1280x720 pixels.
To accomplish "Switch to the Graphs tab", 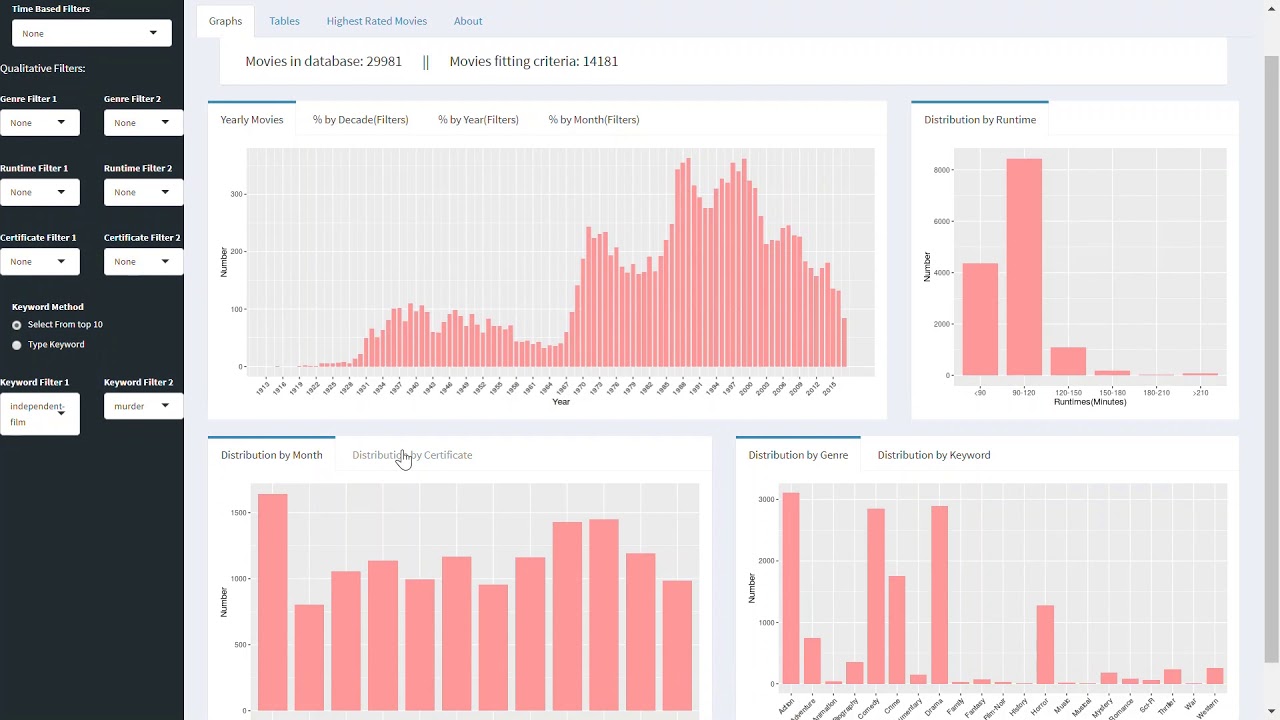I will (225, 21).
